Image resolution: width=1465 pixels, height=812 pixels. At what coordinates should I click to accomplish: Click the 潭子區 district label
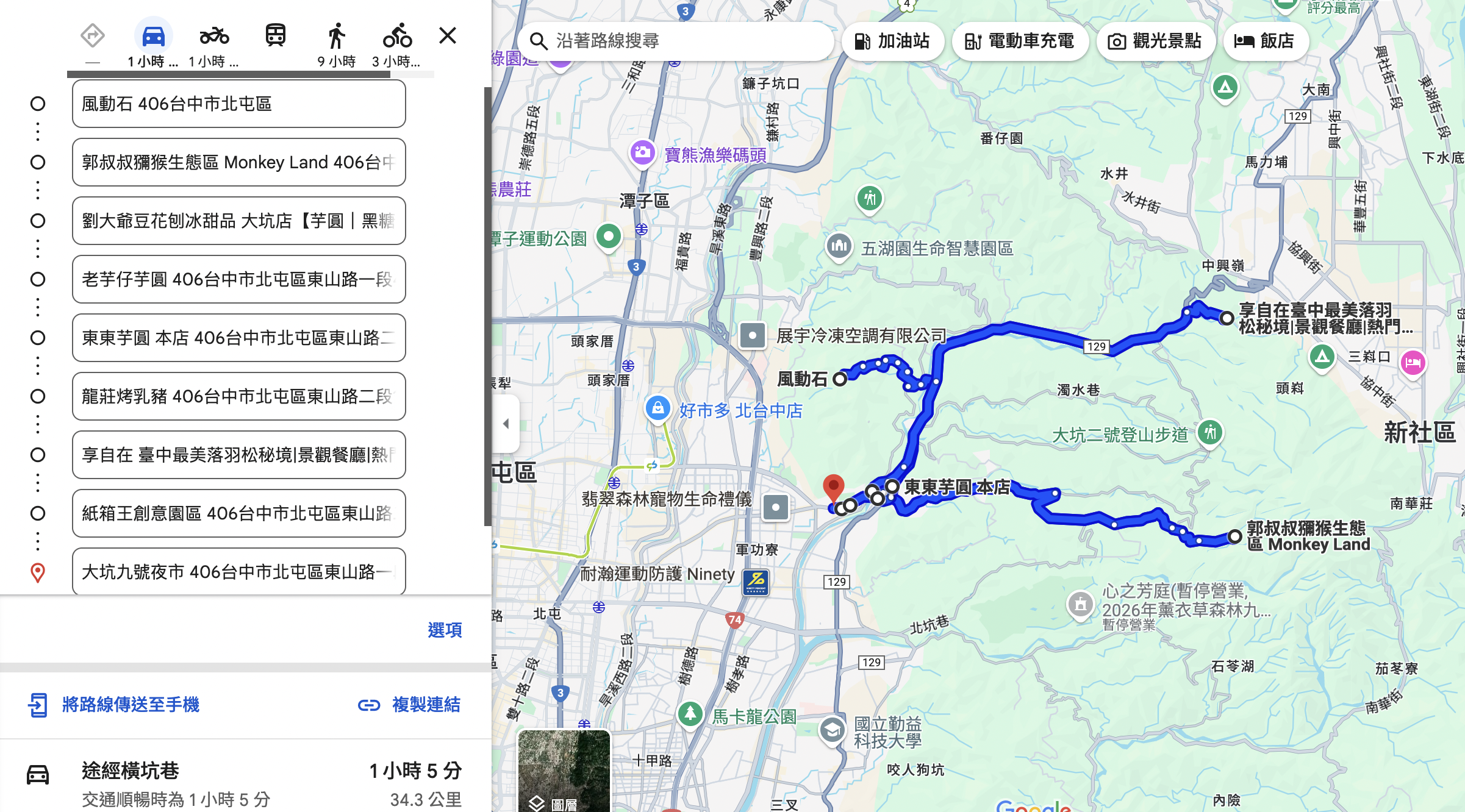pos(644,201)
